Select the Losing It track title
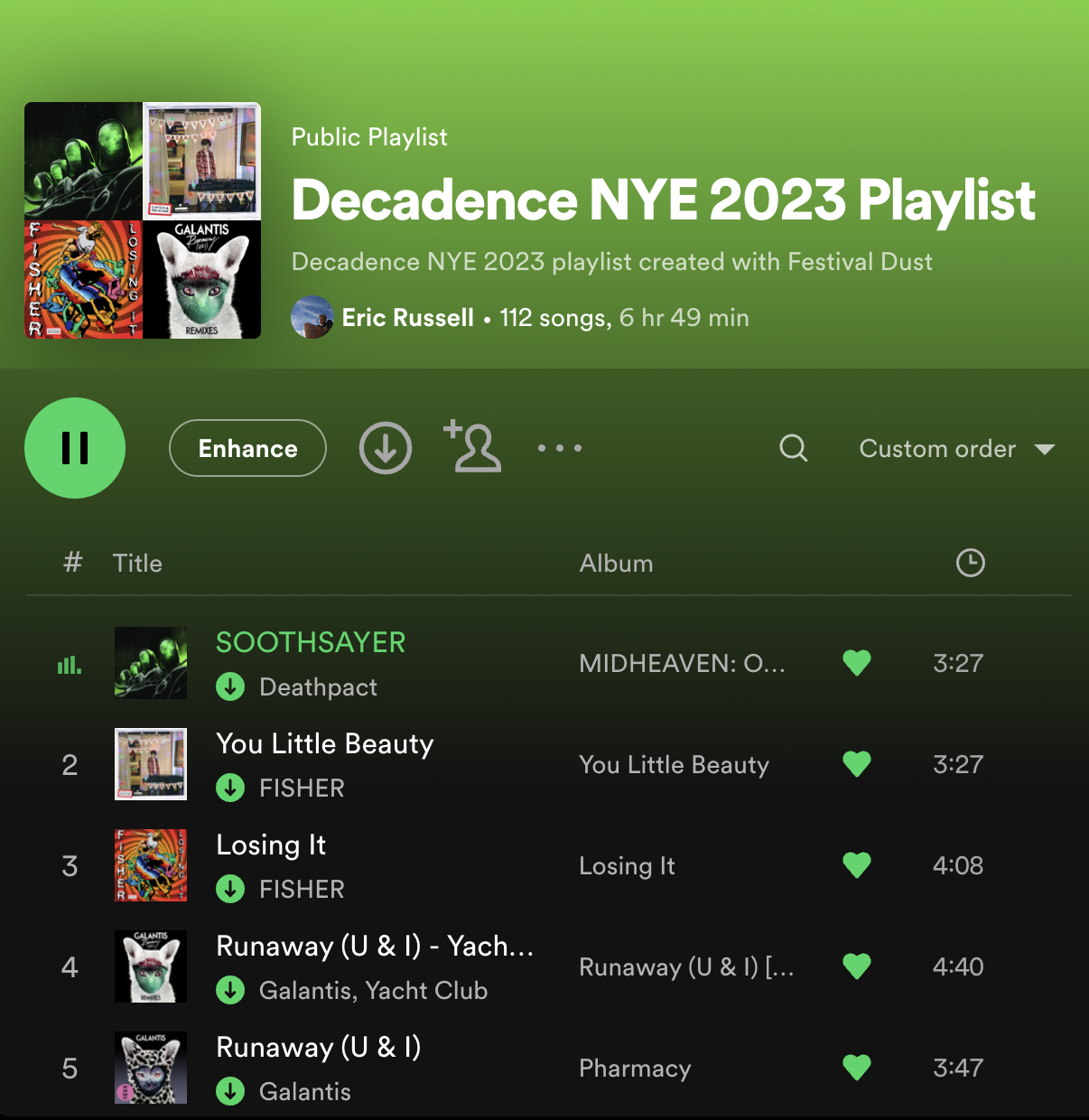 point(271,845)
